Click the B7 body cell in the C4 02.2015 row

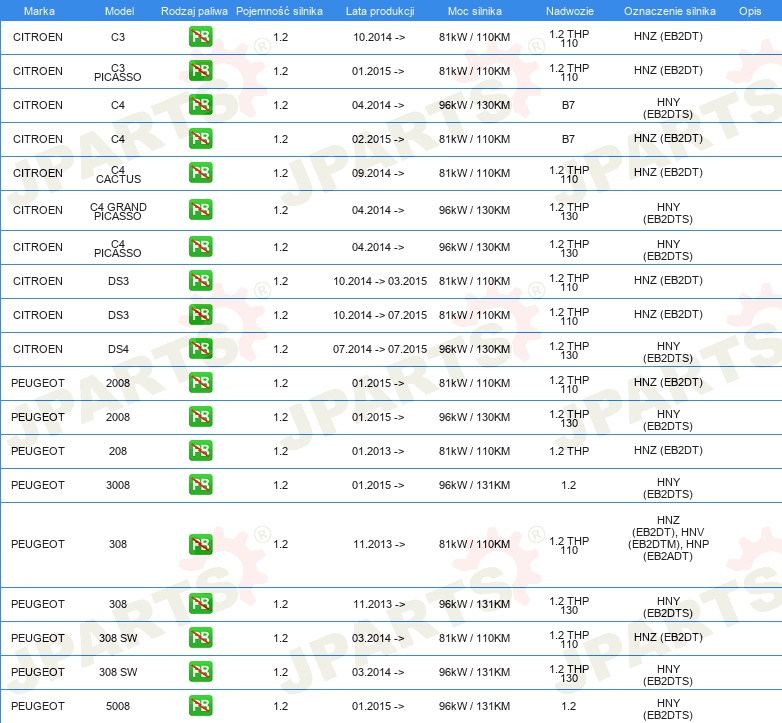tap(569, 139)
